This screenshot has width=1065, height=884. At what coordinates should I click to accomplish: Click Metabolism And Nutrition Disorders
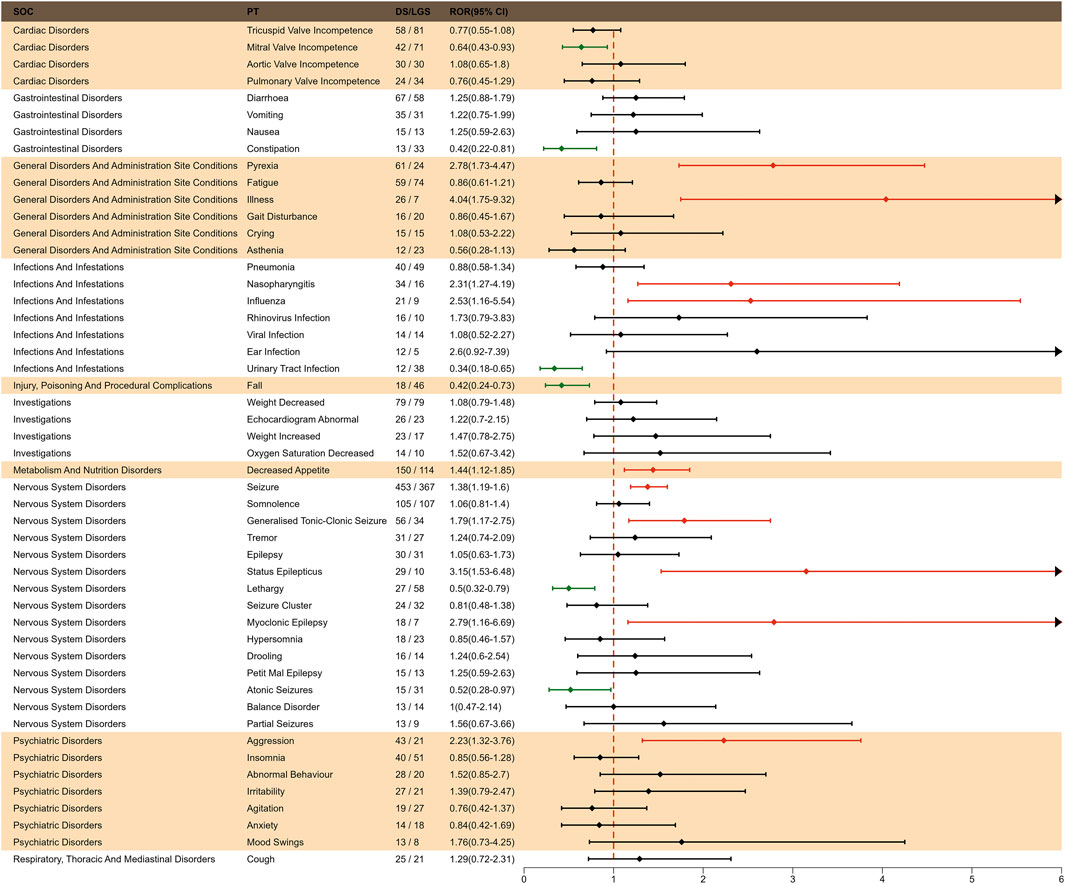87,470
